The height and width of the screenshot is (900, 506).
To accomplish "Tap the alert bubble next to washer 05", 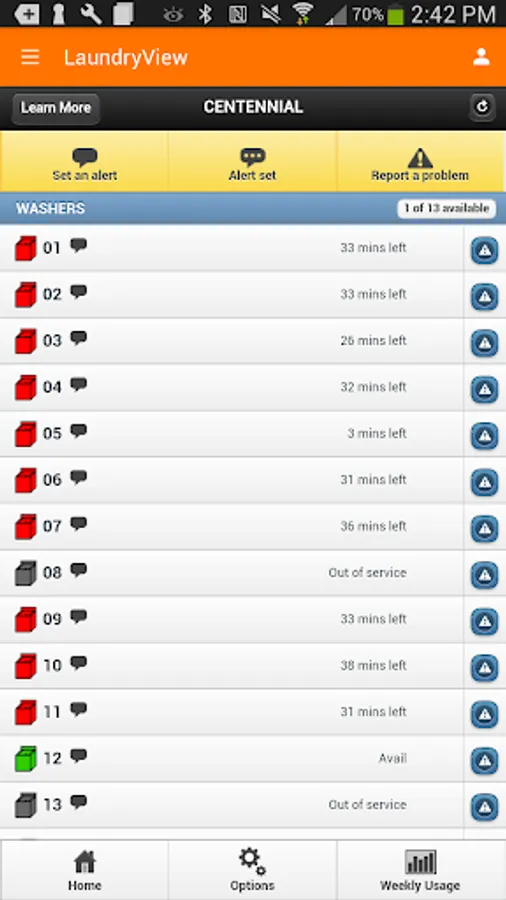I will pyautogui.click(x=79, y=430).
